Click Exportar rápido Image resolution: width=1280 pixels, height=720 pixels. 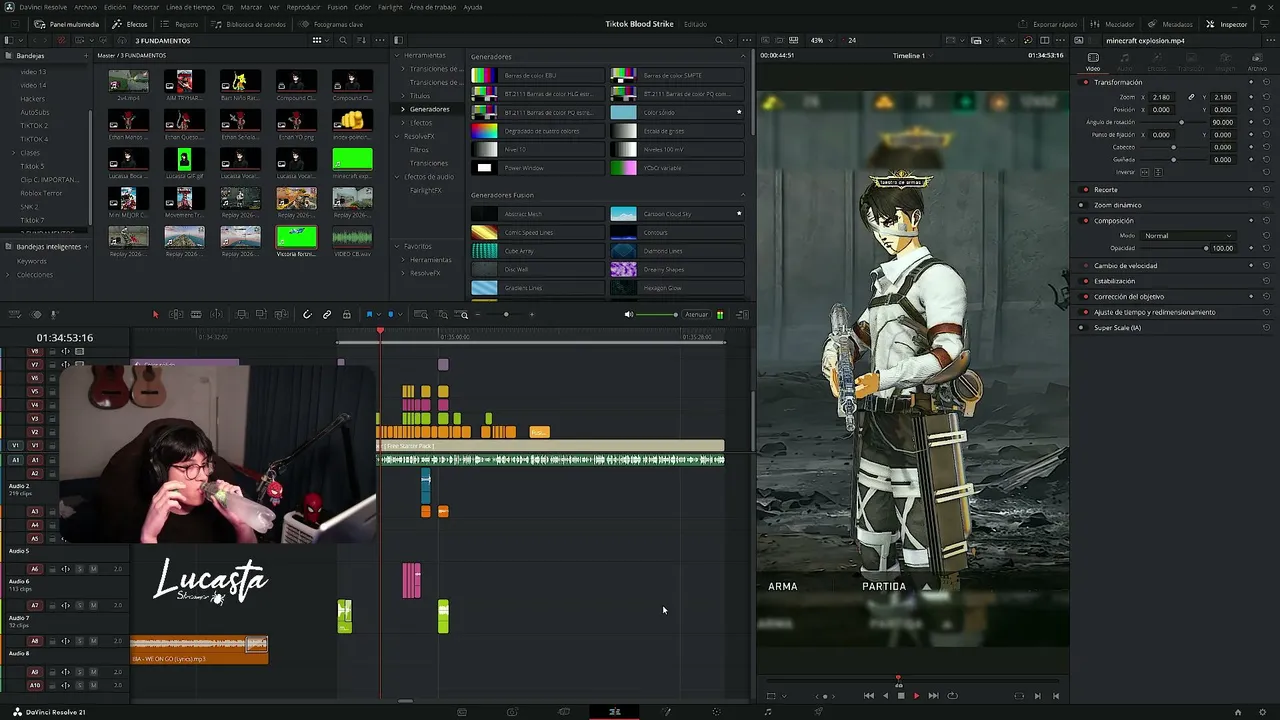coord(1049,24)
